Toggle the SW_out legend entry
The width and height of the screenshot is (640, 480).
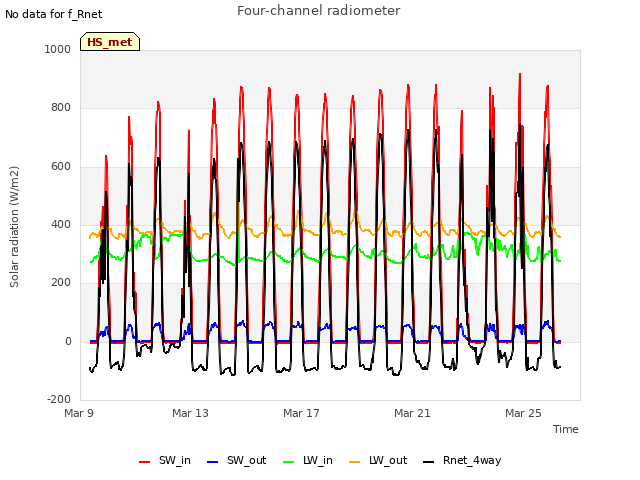pos(237,460)
